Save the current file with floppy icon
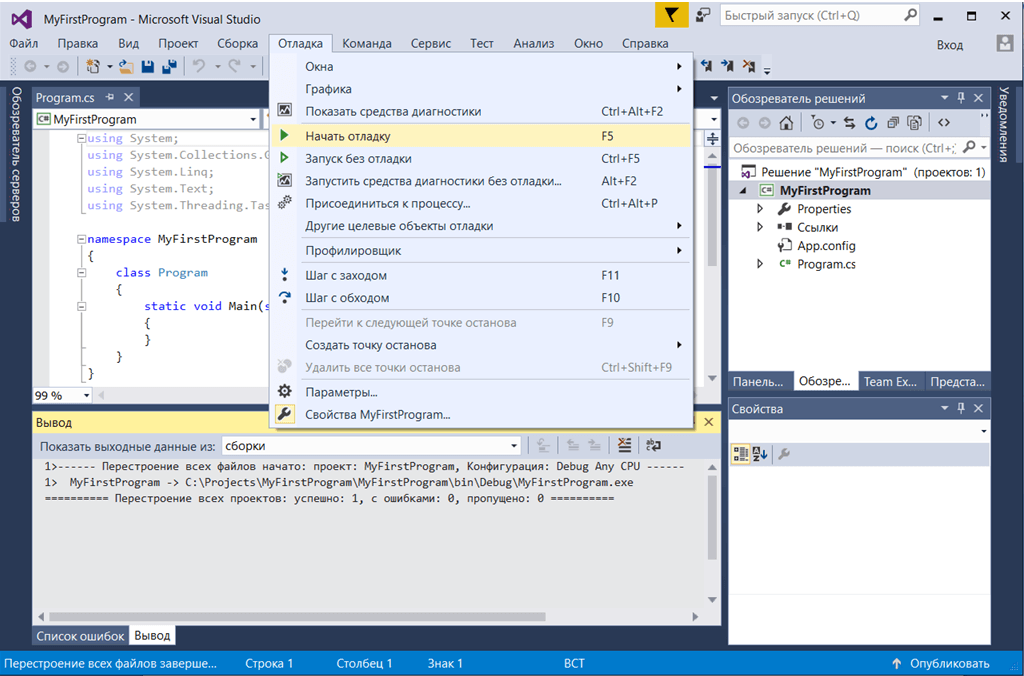1024x676 pixels. (148, 67)
